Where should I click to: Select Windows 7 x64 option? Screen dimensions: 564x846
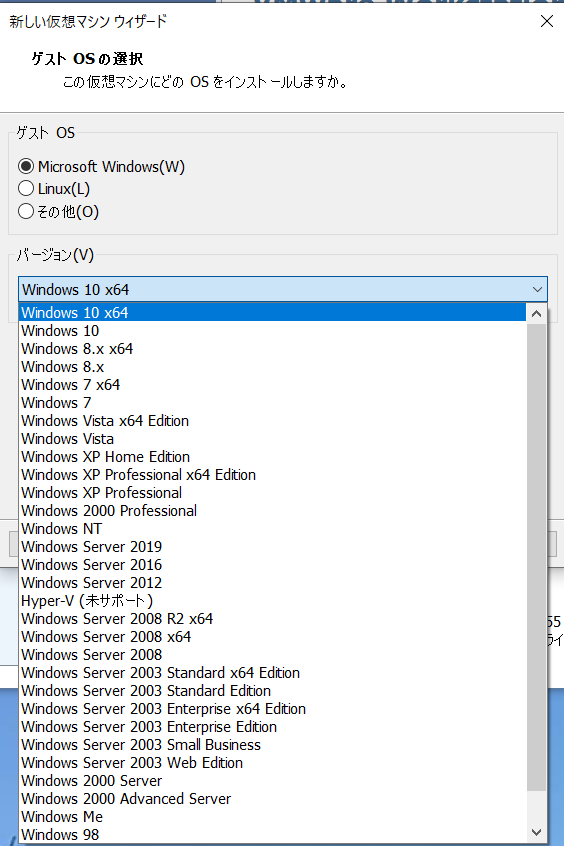pyautogui.click(x=273, y=385)
